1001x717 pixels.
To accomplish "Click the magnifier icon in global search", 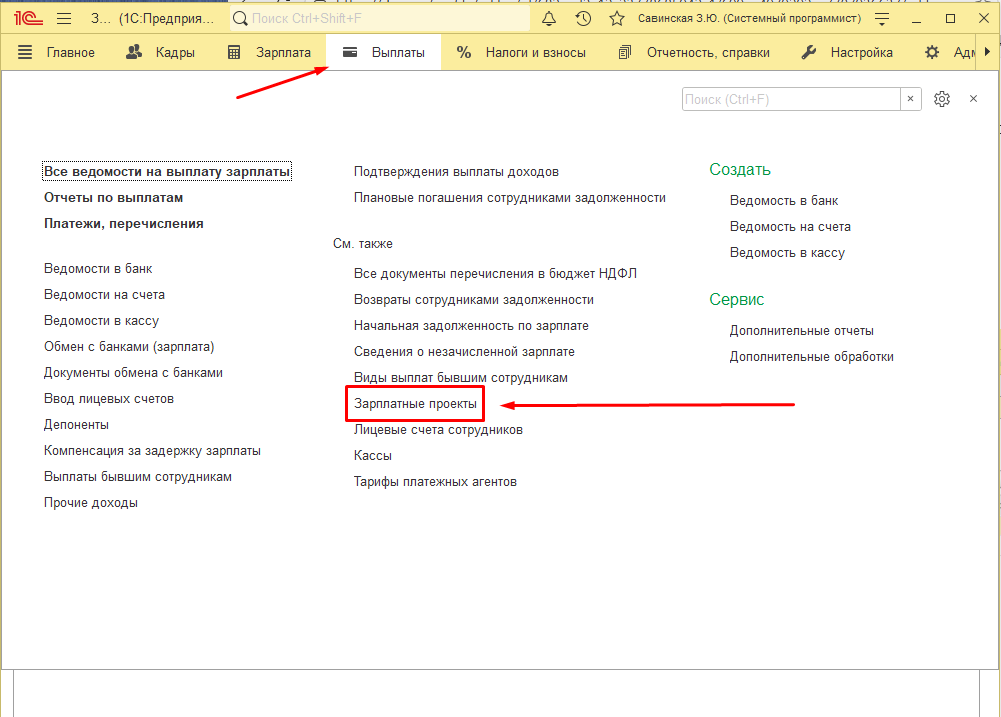I will 240,19.
